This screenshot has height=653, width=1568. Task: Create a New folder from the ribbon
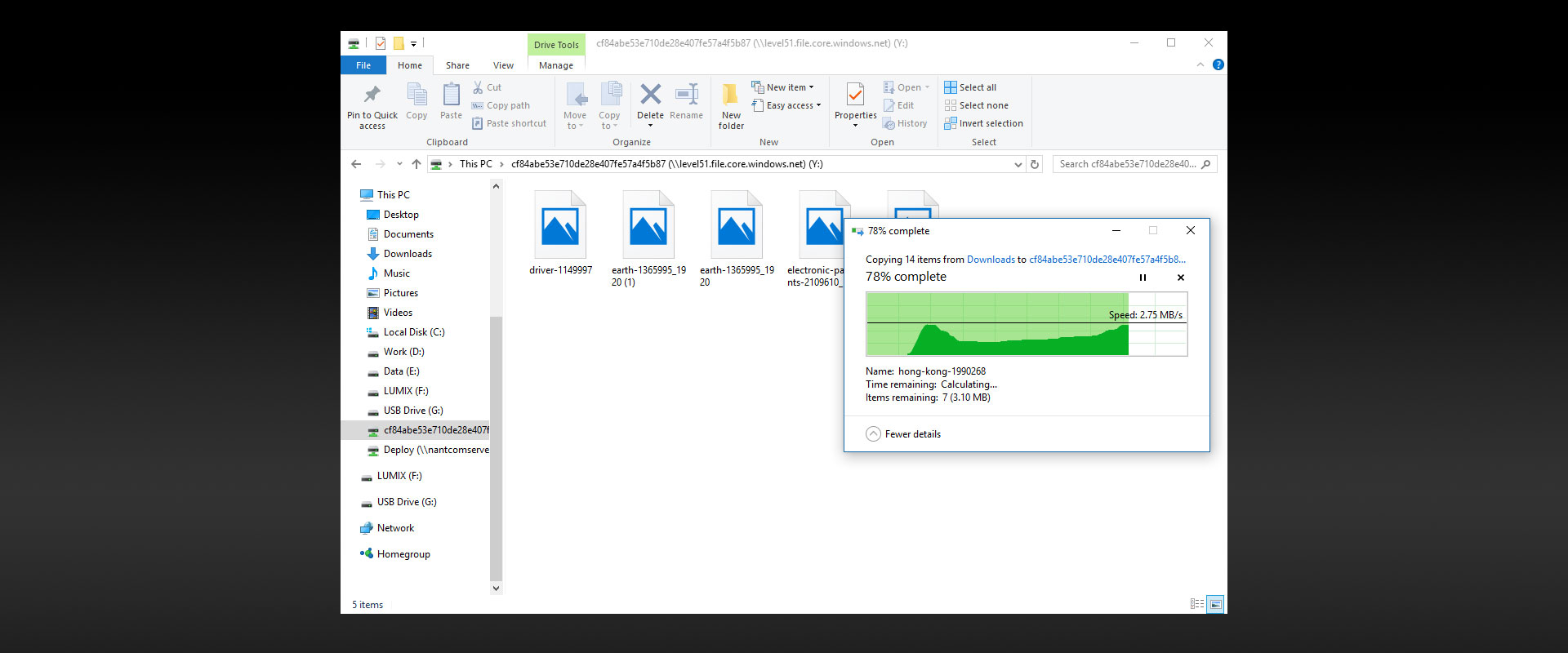[731, 105]
